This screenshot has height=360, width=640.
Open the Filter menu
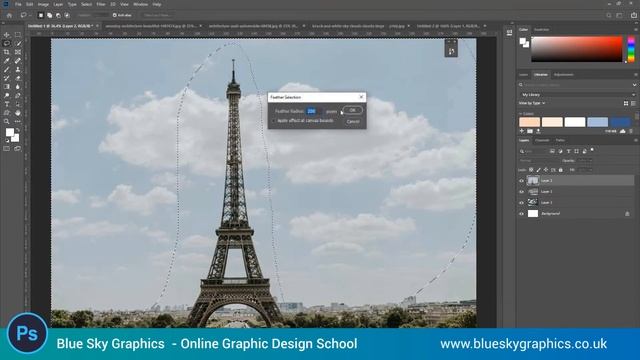point(101,4)
